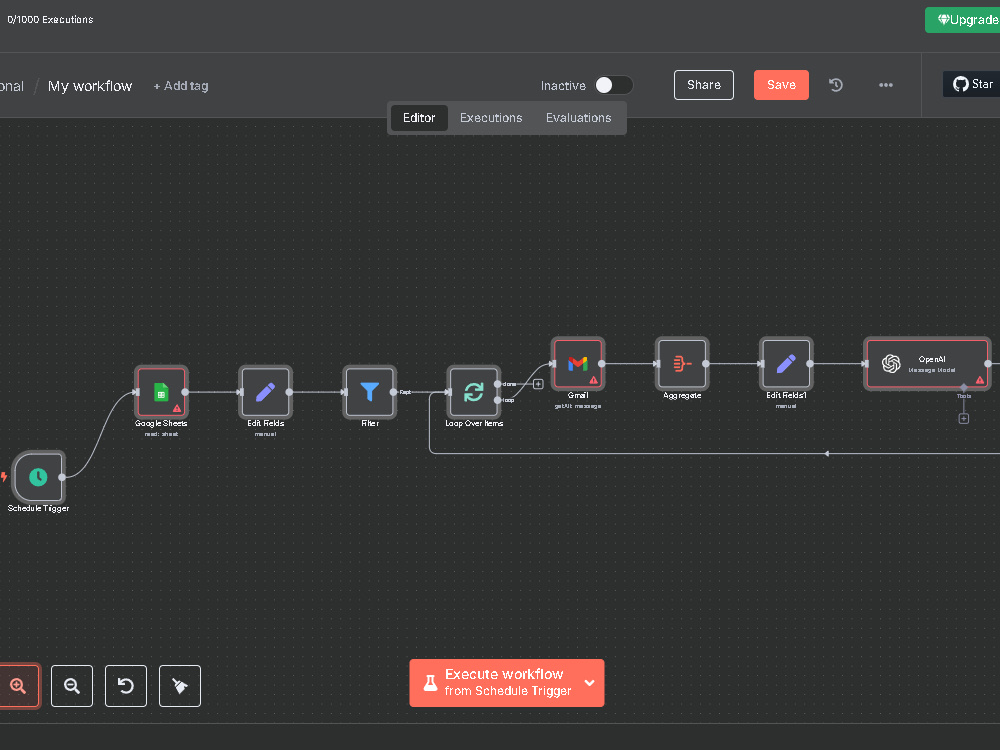Open the Edit Fields node

click(265, 392)
